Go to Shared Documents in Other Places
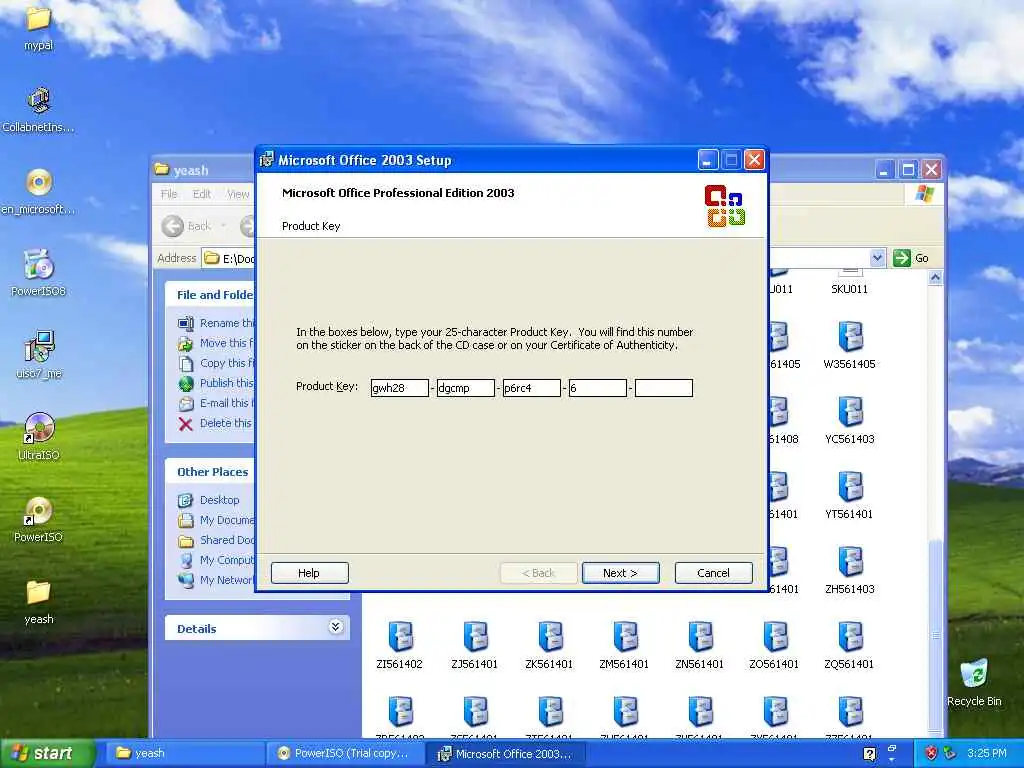 click(227, 540)
